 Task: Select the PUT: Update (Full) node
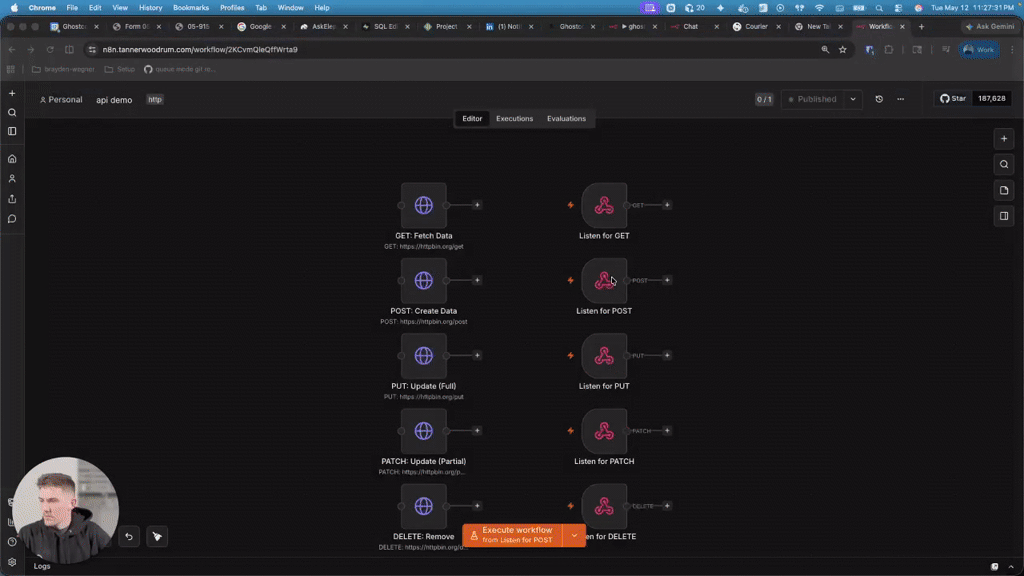tap(423, 355)
